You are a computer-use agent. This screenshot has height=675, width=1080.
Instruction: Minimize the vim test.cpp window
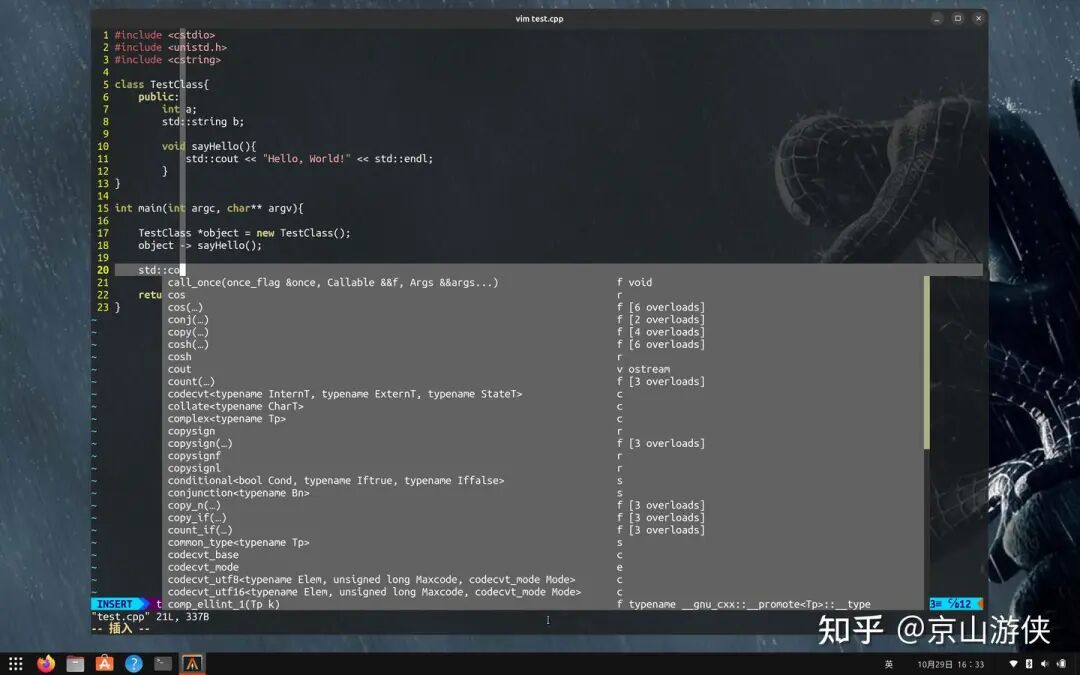pyautogui.click(x=937, y=19)
